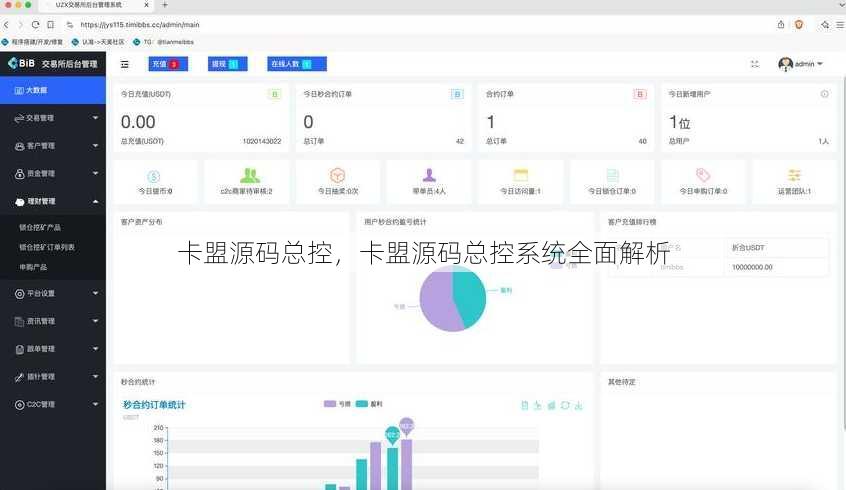
Task: Click the 今日提币 dollar coin icon
Action: 154,176
